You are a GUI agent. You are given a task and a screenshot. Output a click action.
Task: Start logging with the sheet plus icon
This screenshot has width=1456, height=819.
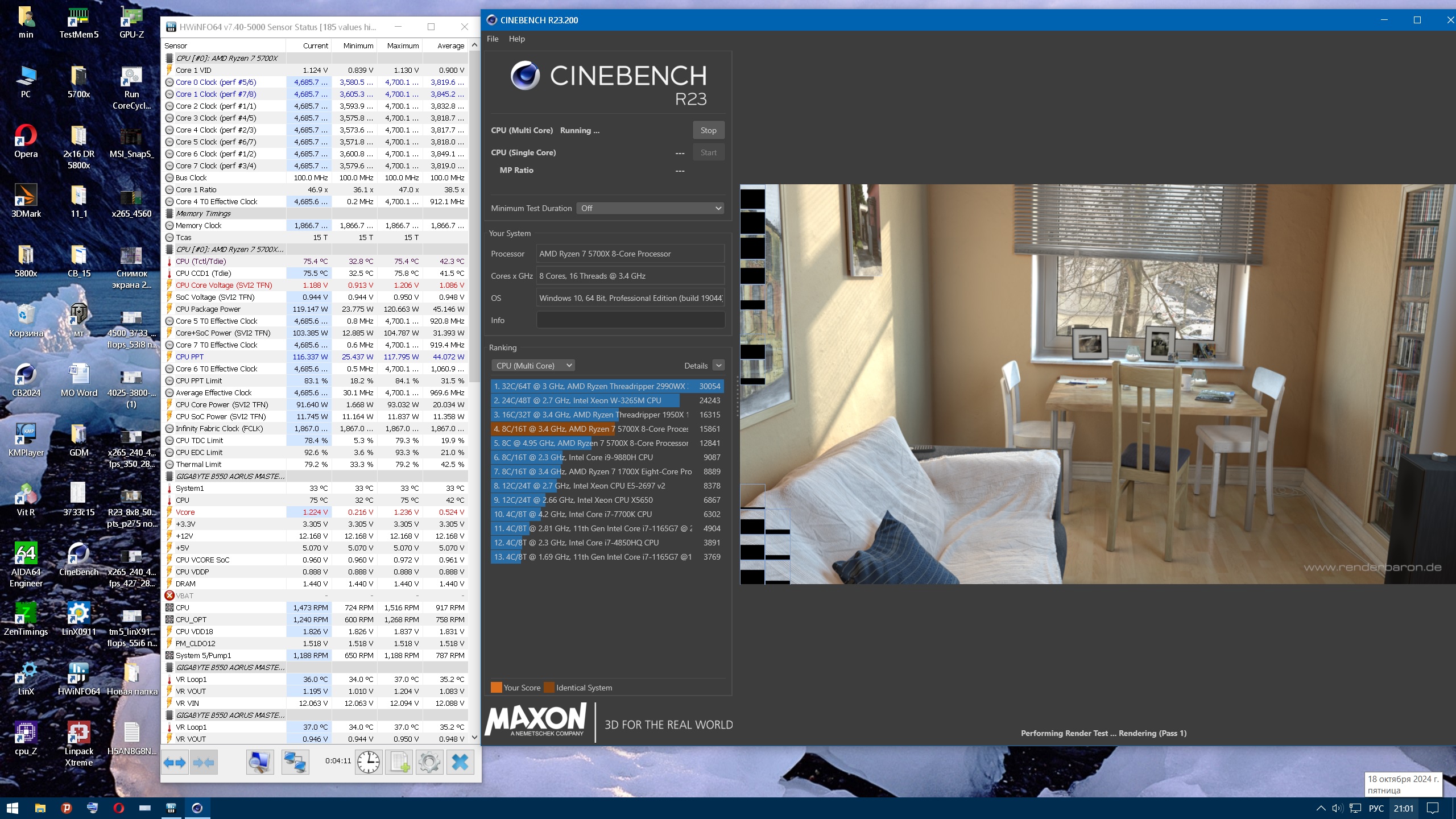pos(399,762)
